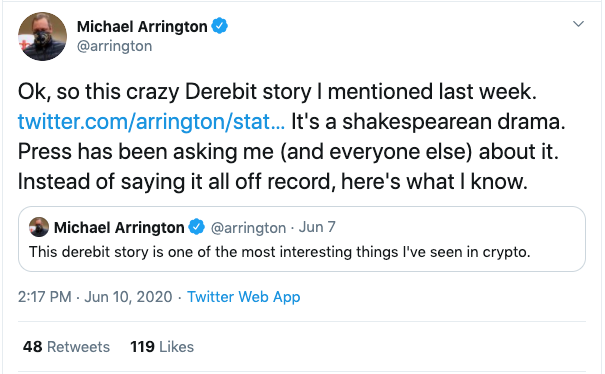The height and width of the screenshot is (374, 605).
Task: Click the @arrington handle under the name
Action: click(x=115, y=46)
